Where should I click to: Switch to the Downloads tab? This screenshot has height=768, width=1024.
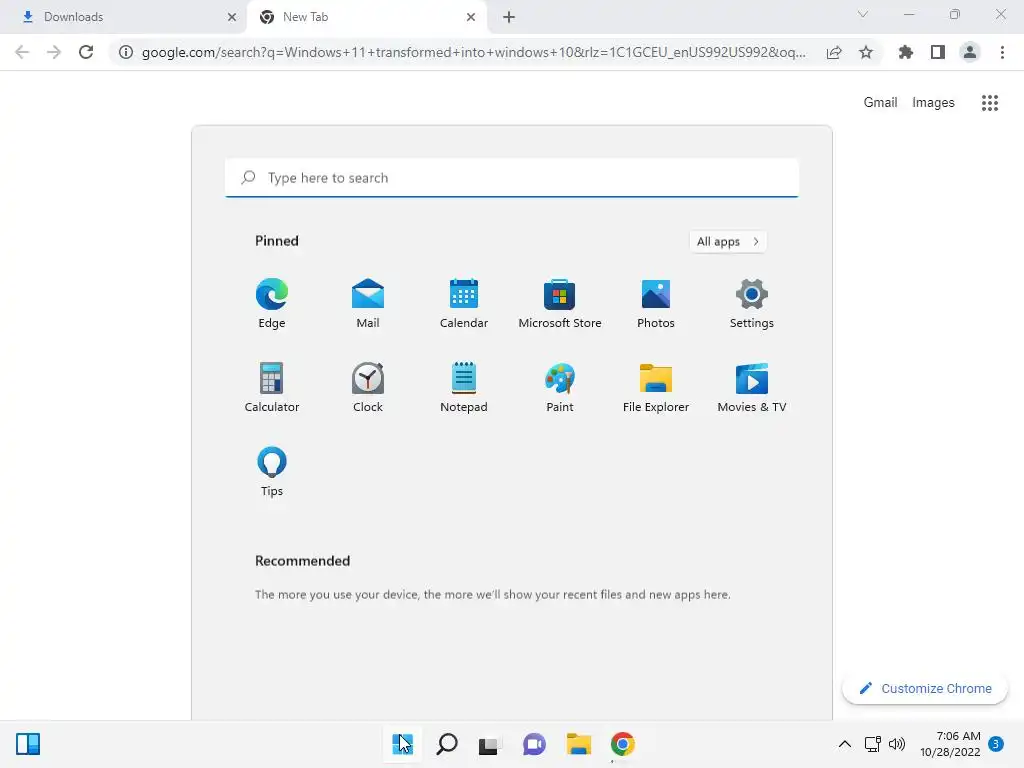123,17
